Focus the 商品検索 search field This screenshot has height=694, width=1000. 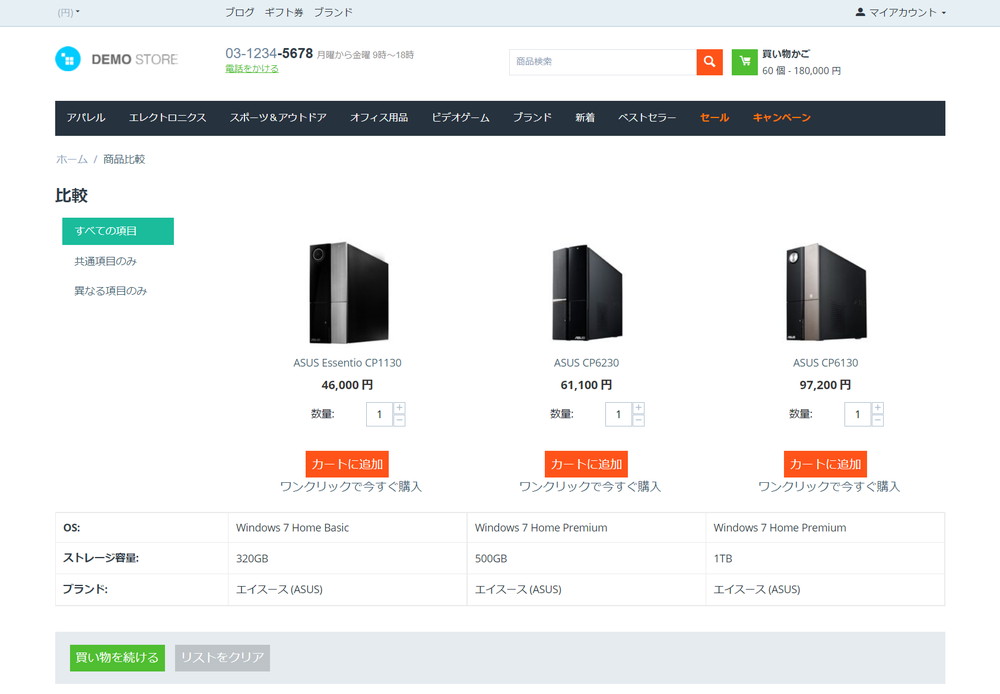click(602, 62)
